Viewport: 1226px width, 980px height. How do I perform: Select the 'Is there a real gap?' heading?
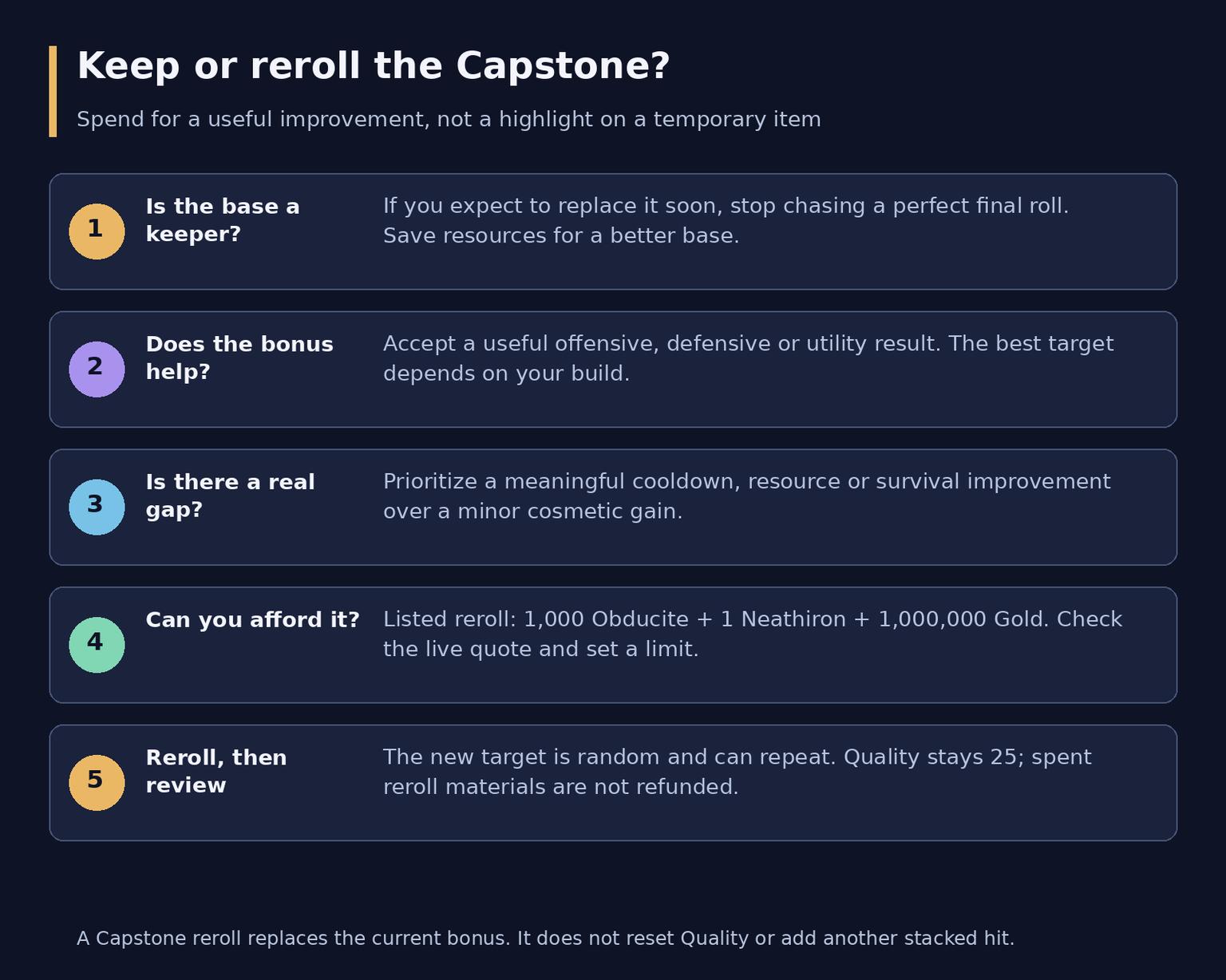[x=230, y=496]
